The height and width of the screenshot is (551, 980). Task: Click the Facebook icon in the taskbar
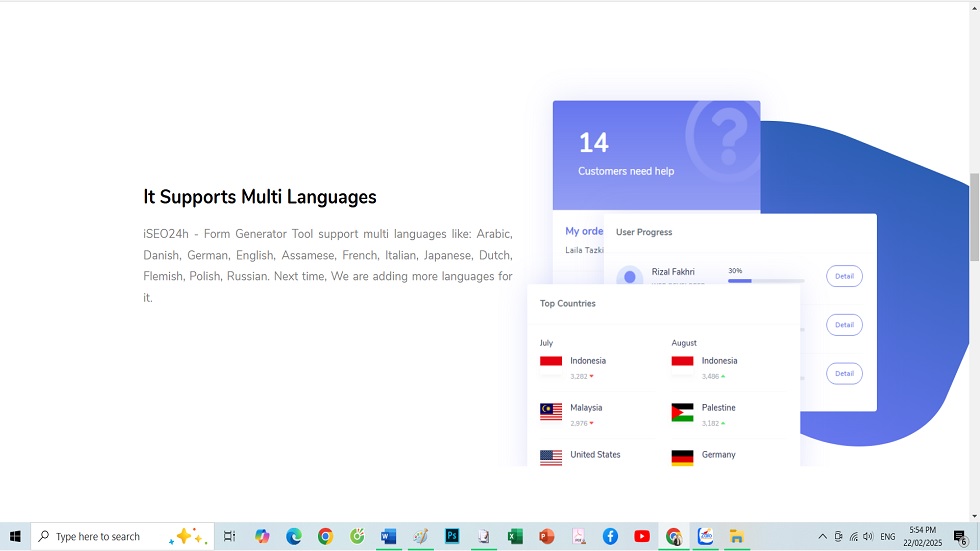(x=610, y=537)
